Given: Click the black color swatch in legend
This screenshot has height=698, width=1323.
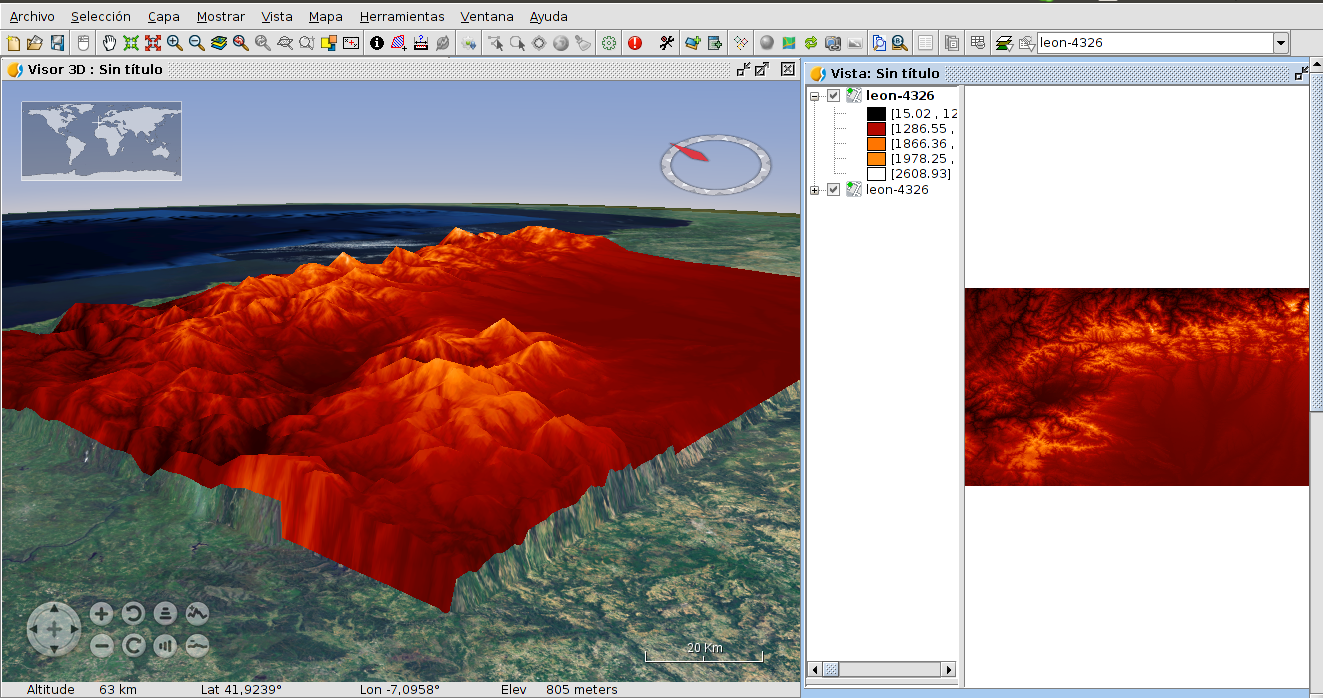Looking at the screenshot, I should coord(876,114).
